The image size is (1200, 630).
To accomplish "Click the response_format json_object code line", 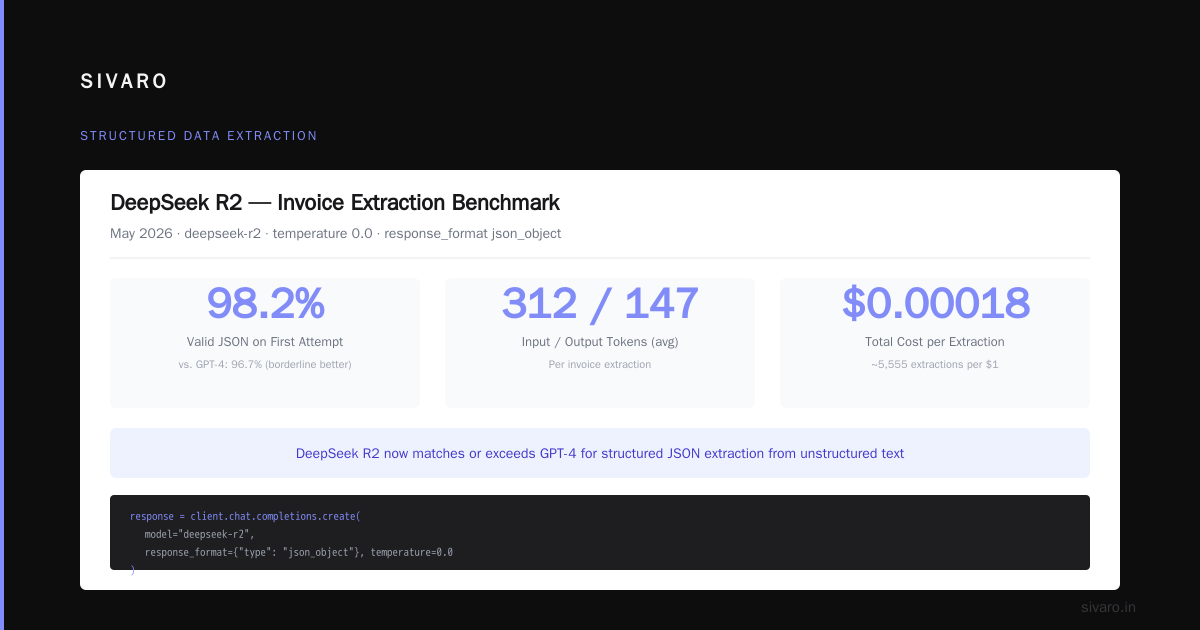I will coord(299,552).
